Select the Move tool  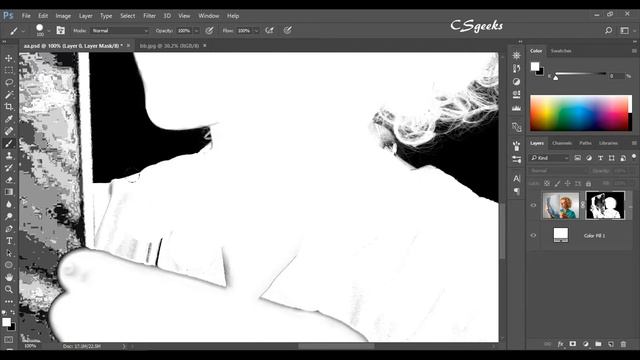pyautogui.click(x=9, y=58)
